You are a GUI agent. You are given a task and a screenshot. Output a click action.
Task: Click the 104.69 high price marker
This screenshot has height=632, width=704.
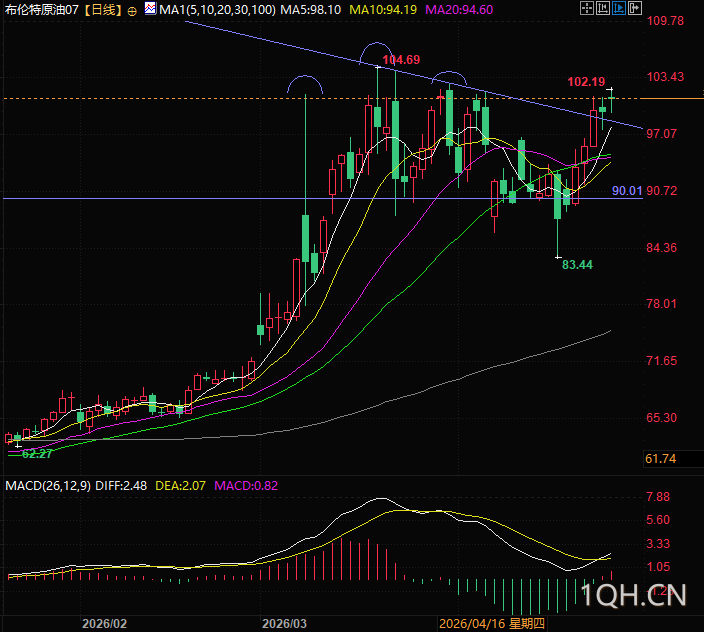click(x=400, y=60)
